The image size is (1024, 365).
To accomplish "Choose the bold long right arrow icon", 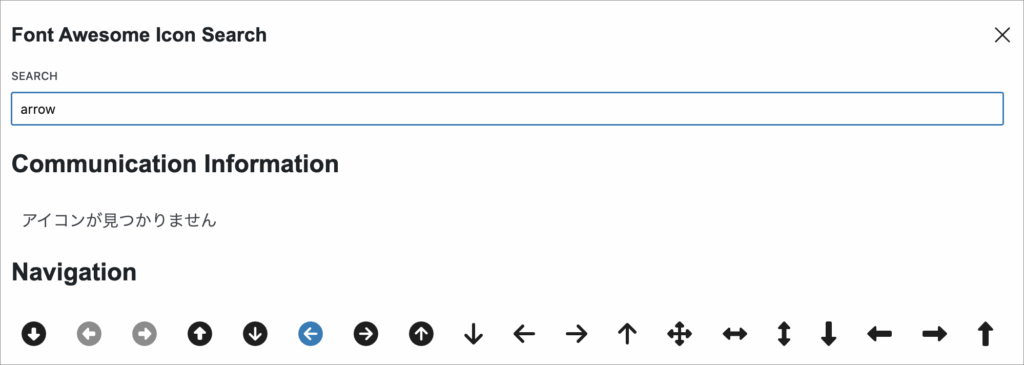I will (935, 334).
